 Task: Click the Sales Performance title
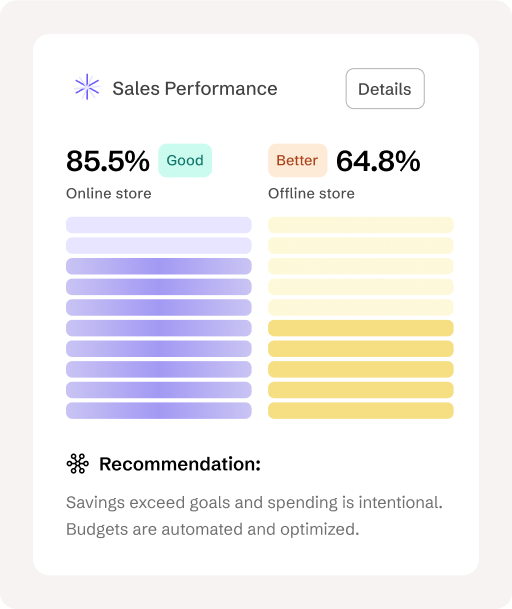[x=195, y=89]
